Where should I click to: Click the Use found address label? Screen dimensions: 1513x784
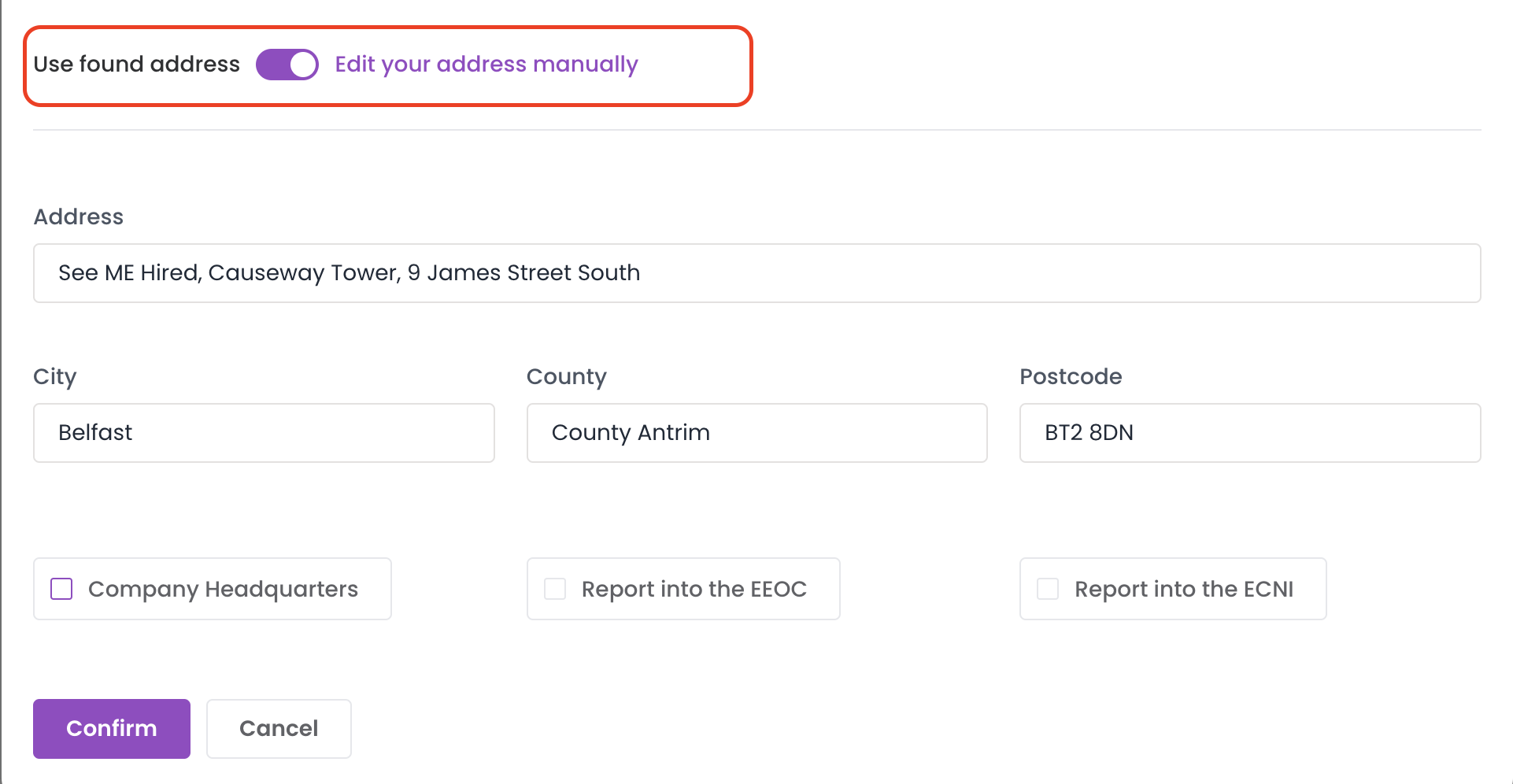tap(136, 65)
